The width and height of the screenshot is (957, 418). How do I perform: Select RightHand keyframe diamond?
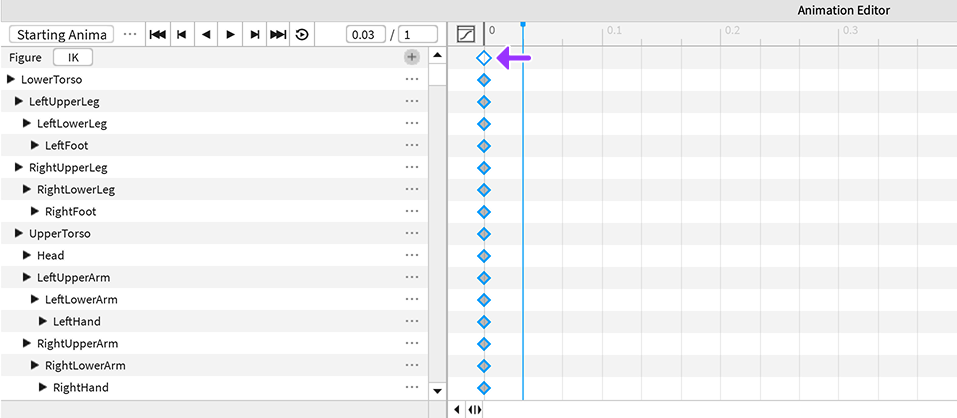(x=484, y=387)
